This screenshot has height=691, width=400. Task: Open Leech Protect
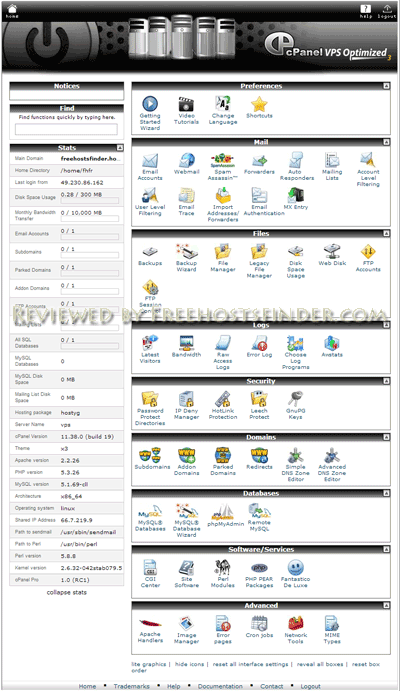coord(259,405)
